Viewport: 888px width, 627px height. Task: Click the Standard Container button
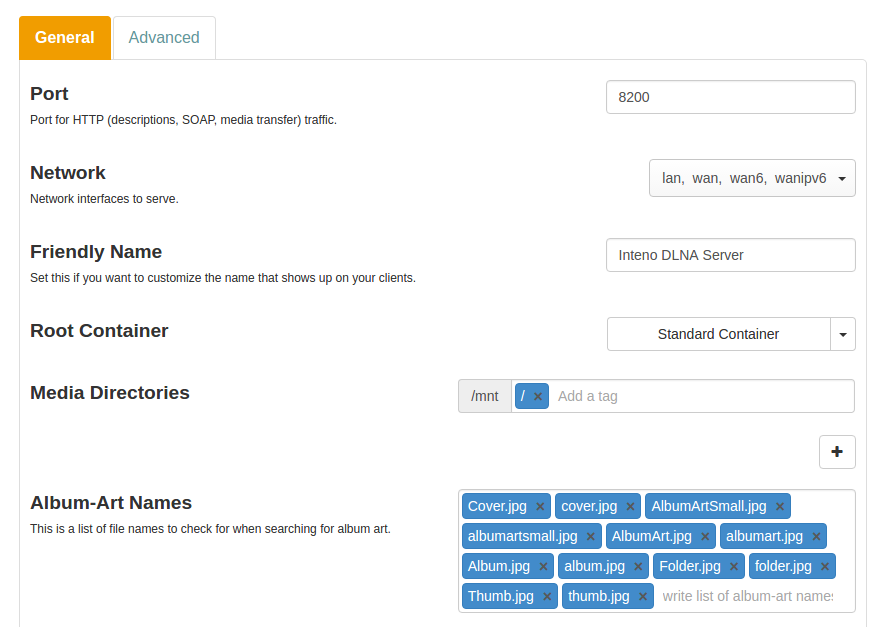tap(718, 334)
